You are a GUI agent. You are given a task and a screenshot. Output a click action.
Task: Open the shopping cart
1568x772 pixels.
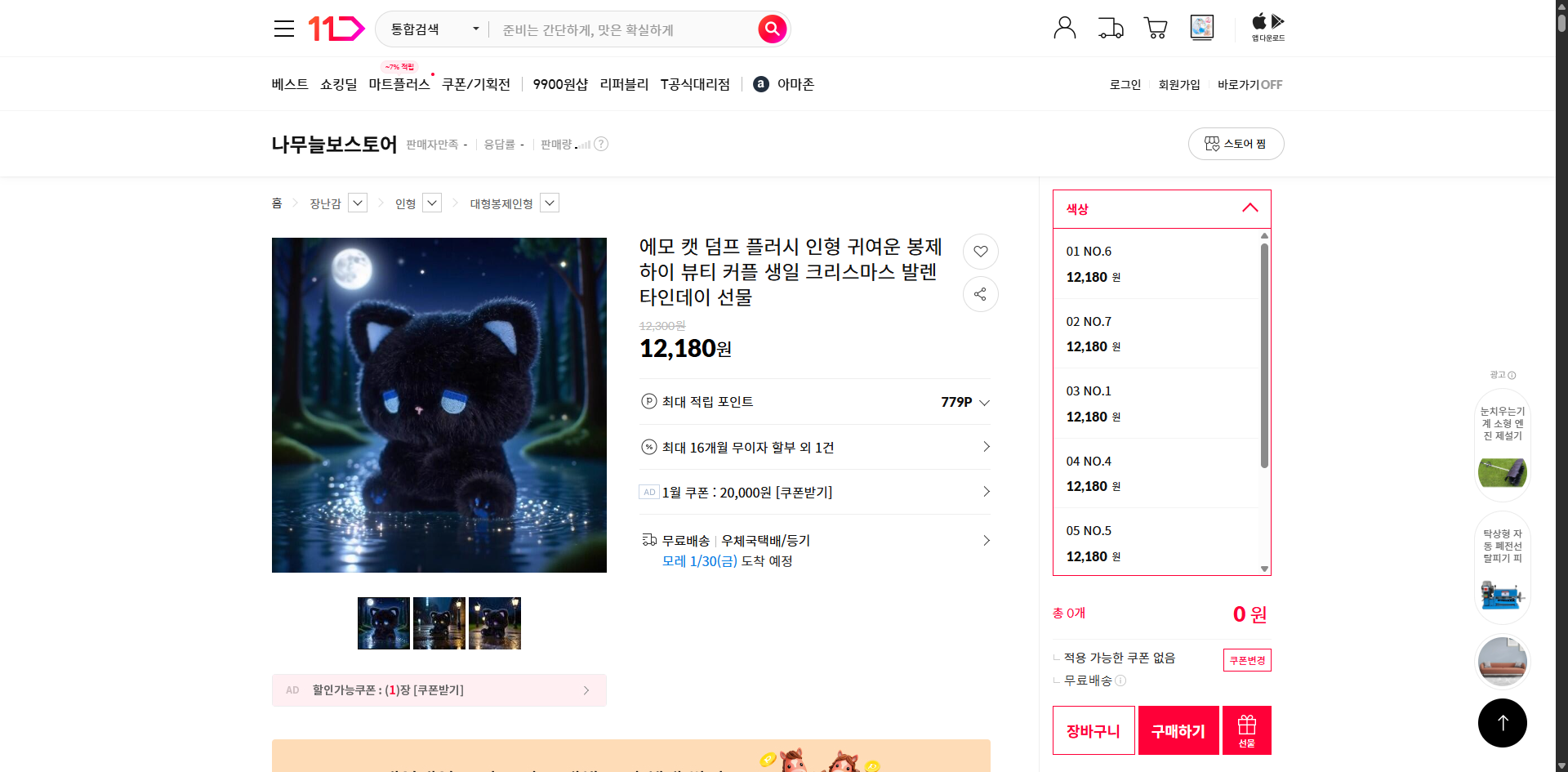pyautogui.click(x=1155, y=27)
